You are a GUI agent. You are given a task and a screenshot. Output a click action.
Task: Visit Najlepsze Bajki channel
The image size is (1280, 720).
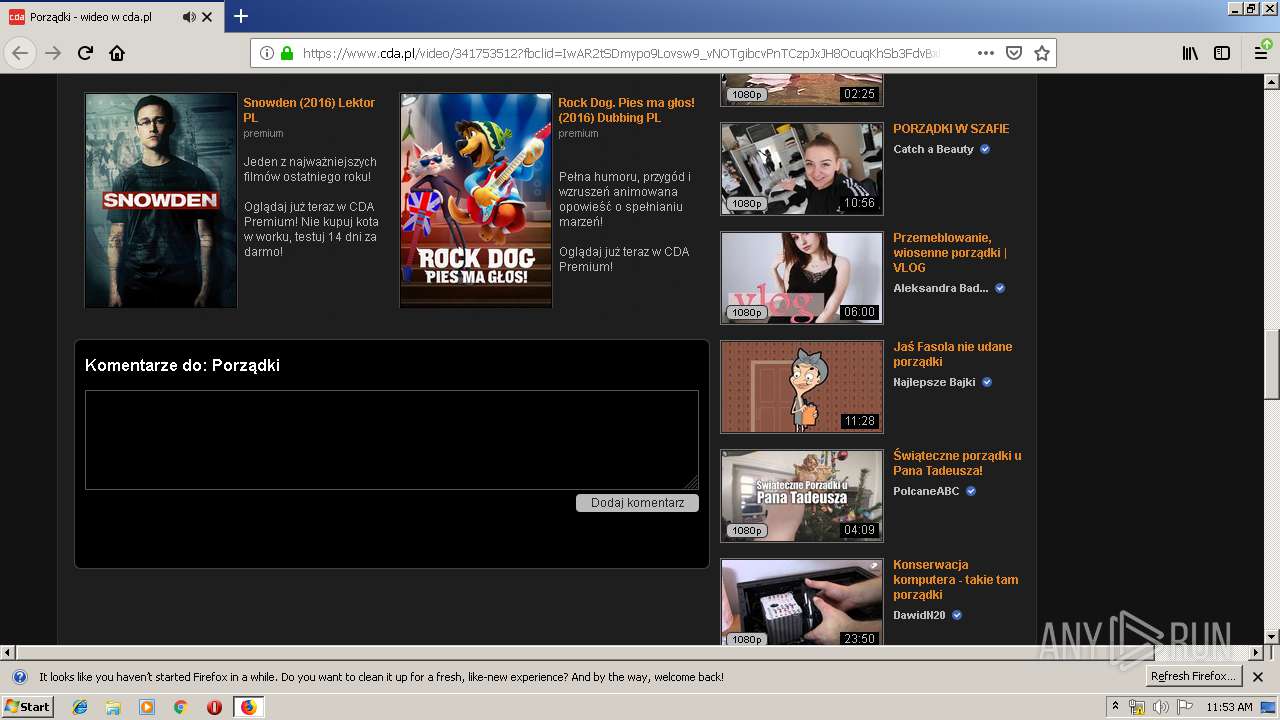[934, 382]
